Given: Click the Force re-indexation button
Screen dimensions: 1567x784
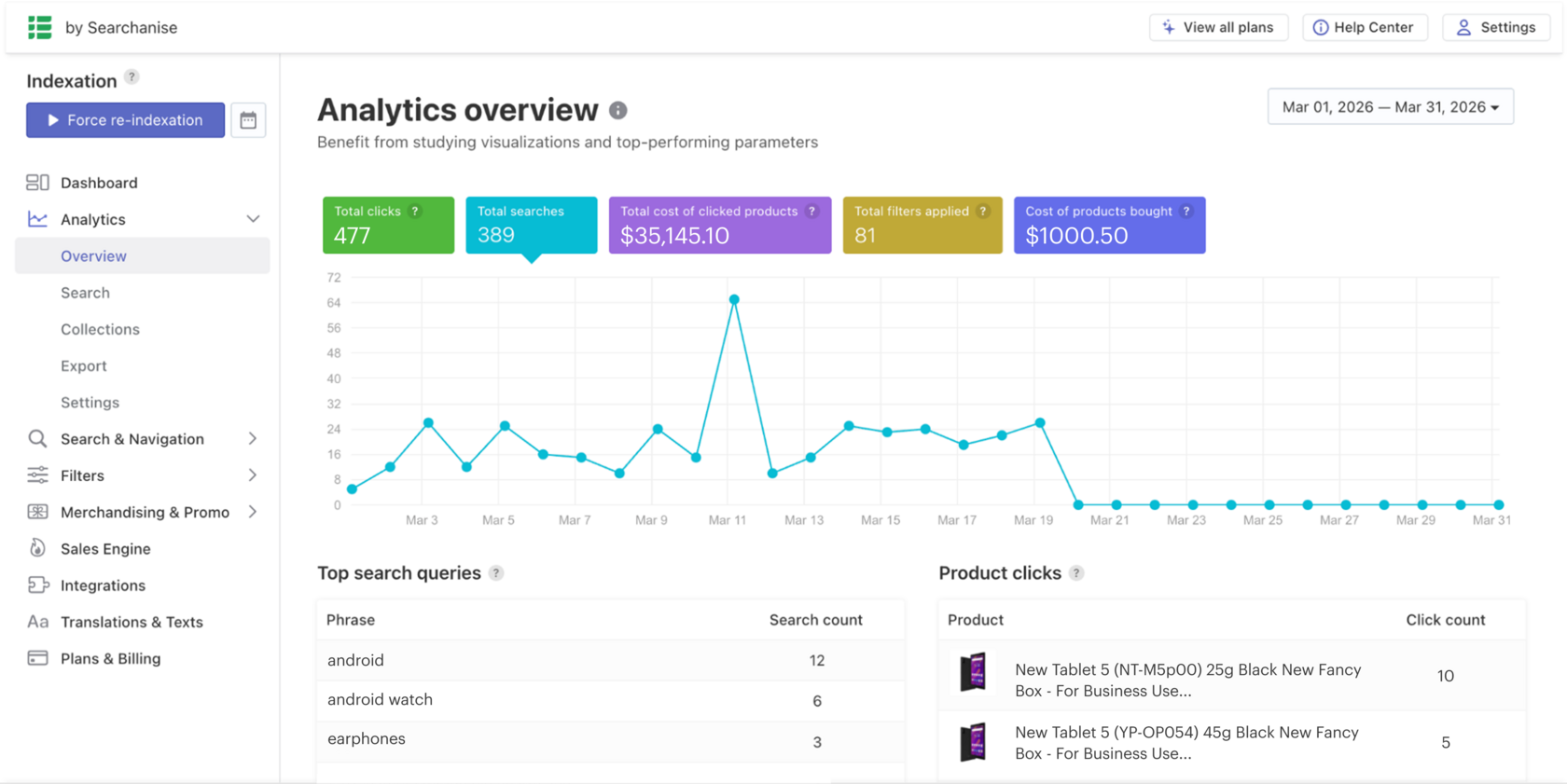Looking at the screenshot, I should pos(125,120).
